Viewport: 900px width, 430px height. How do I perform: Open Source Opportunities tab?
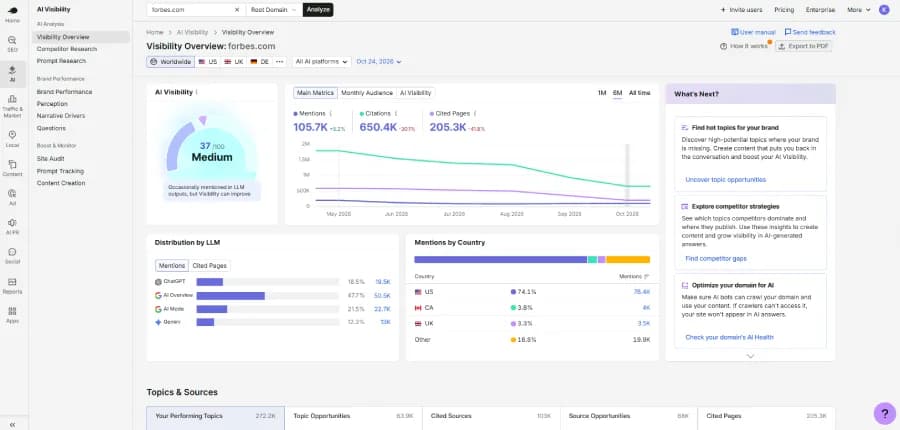629,416
